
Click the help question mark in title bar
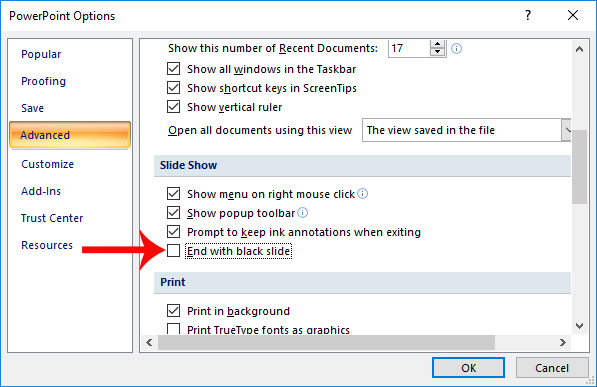[x=528, y=15]
